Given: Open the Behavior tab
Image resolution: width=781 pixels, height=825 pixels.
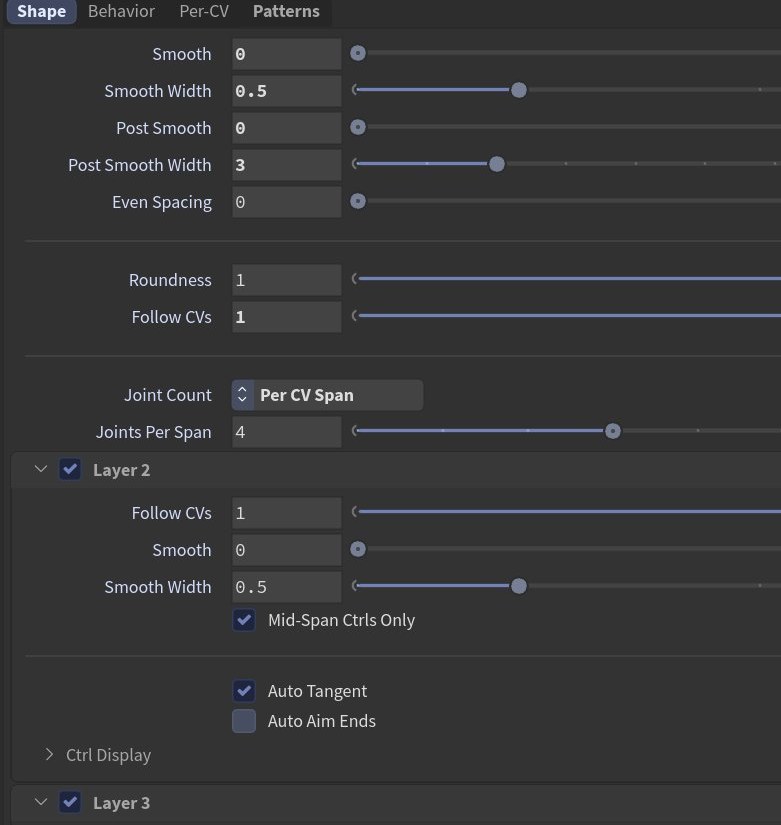Looking at the screenshot, I should (121, 11).
